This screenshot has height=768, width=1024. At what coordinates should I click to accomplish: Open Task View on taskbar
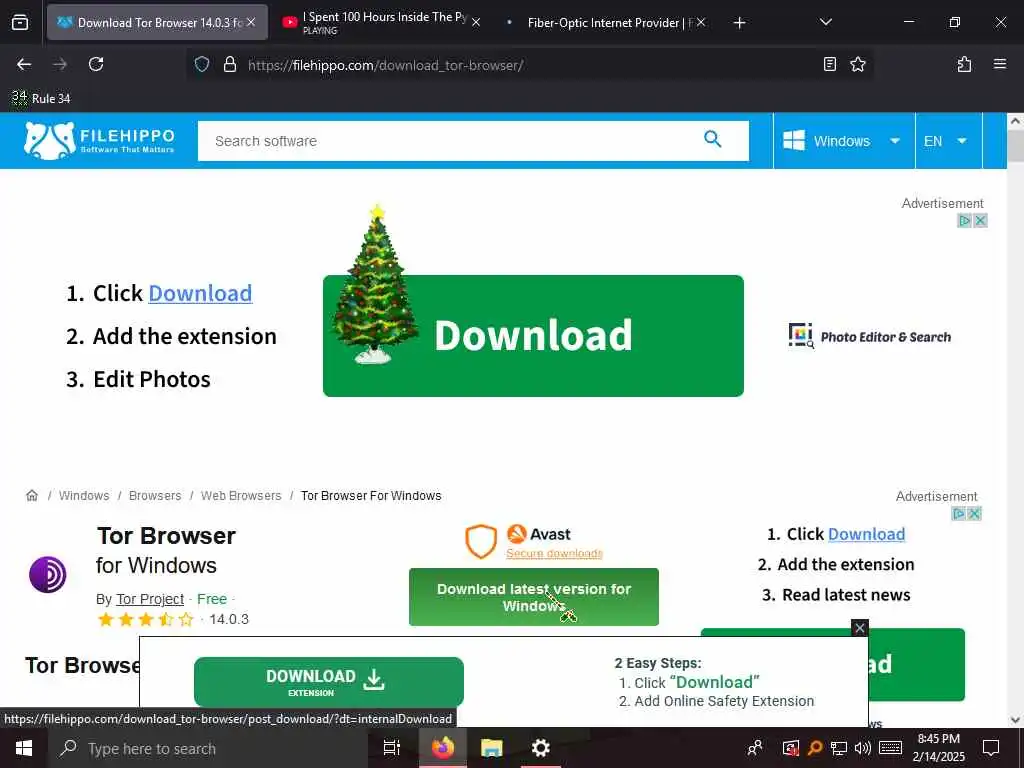pos(391,748)
